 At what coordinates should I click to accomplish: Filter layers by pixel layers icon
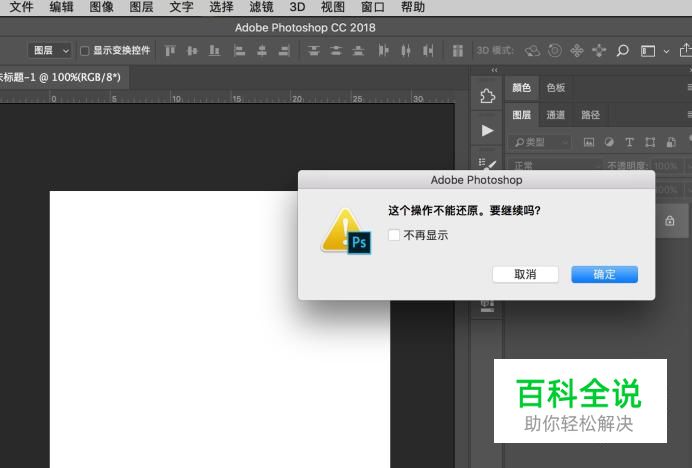pos(589,142)
